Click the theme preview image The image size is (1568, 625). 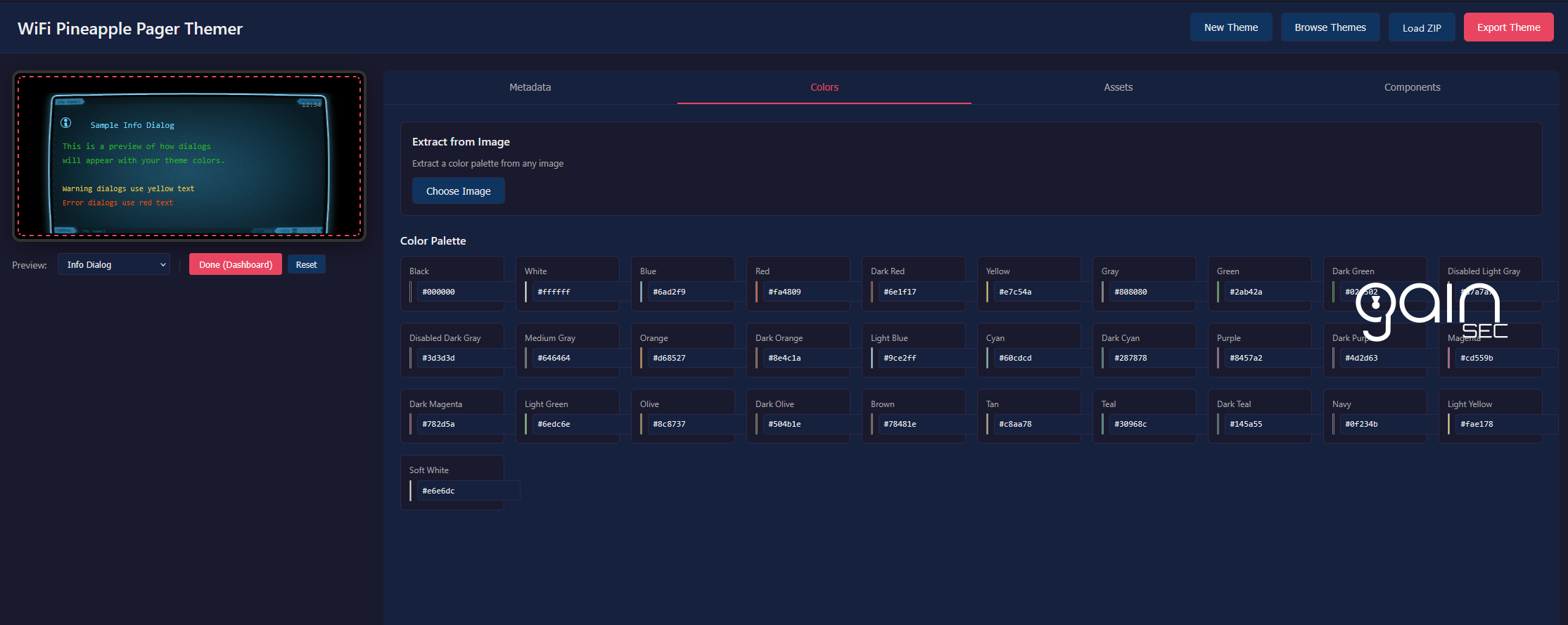pos(189,156)
